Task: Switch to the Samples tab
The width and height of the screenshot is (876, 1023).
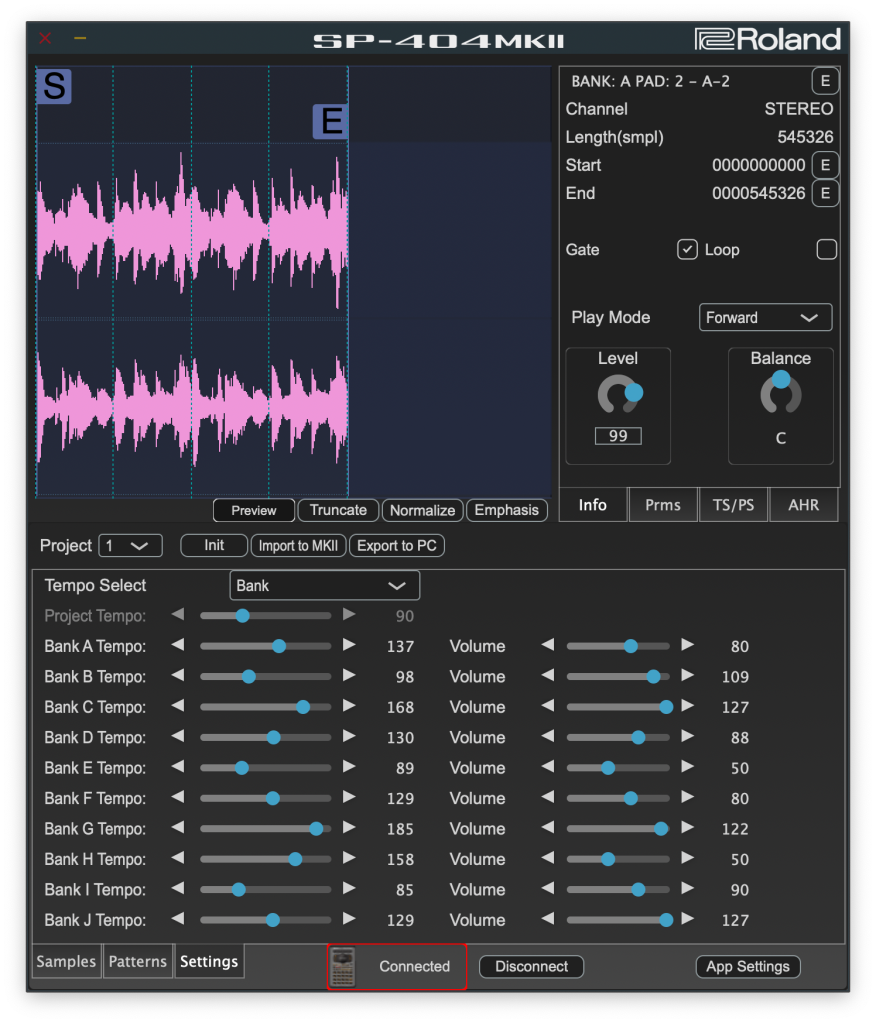Action: point(66,962)
